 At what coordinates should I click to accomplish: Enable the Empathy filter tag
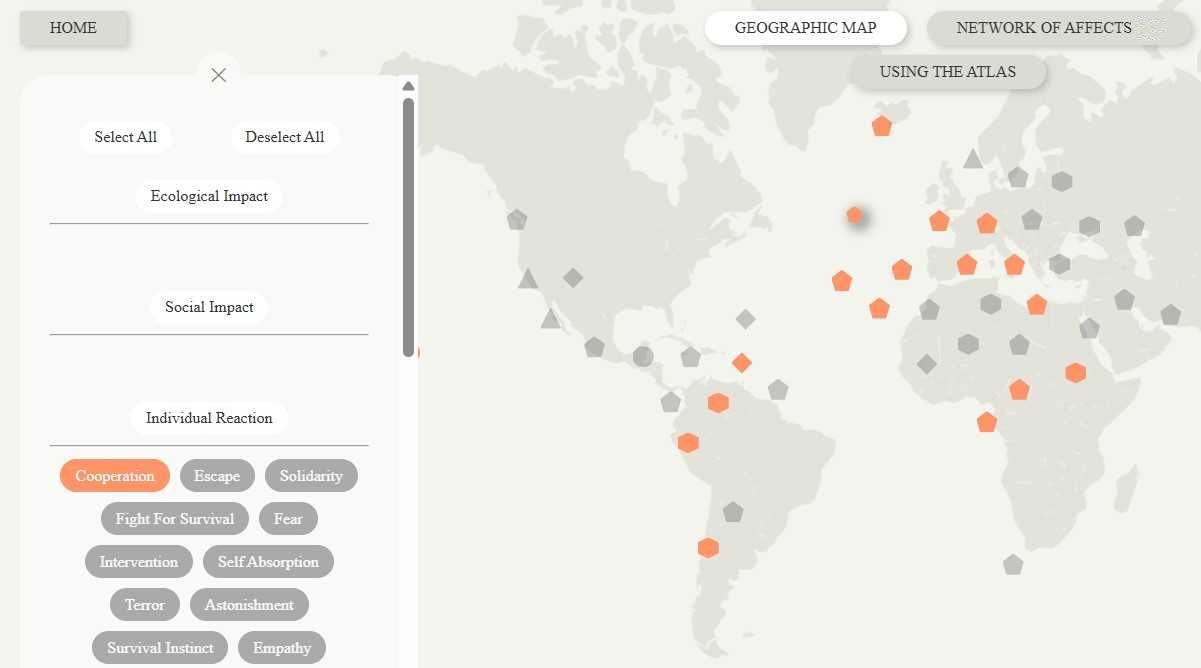point(282,648)
